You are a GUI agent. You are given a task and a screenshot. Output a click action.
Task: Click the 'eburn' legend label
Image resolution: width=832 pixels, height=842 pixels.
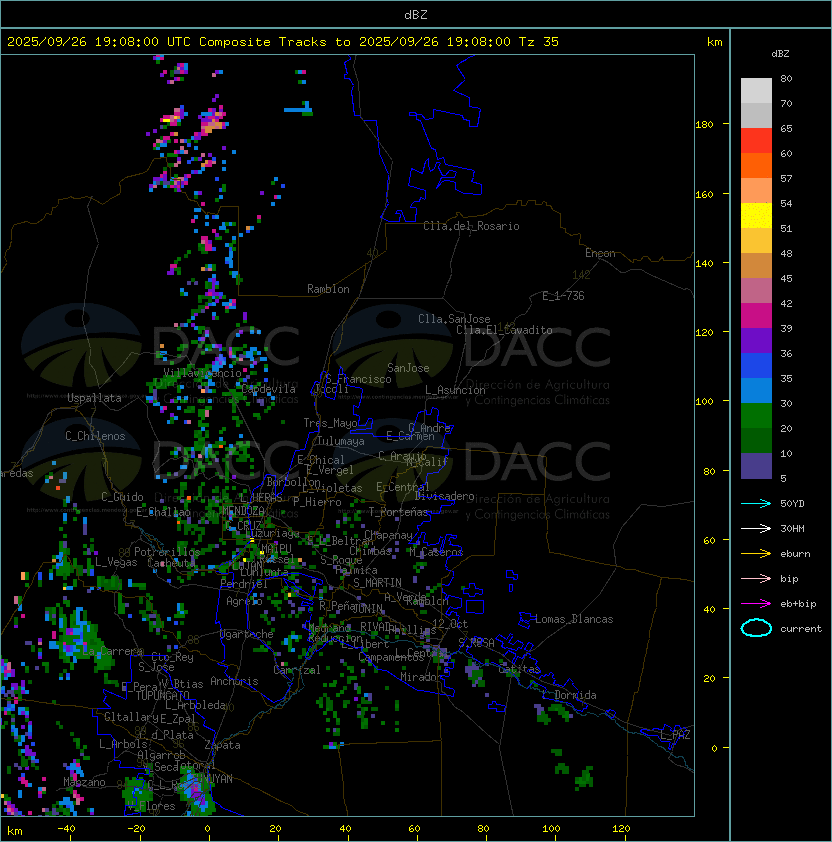(795, 554)
